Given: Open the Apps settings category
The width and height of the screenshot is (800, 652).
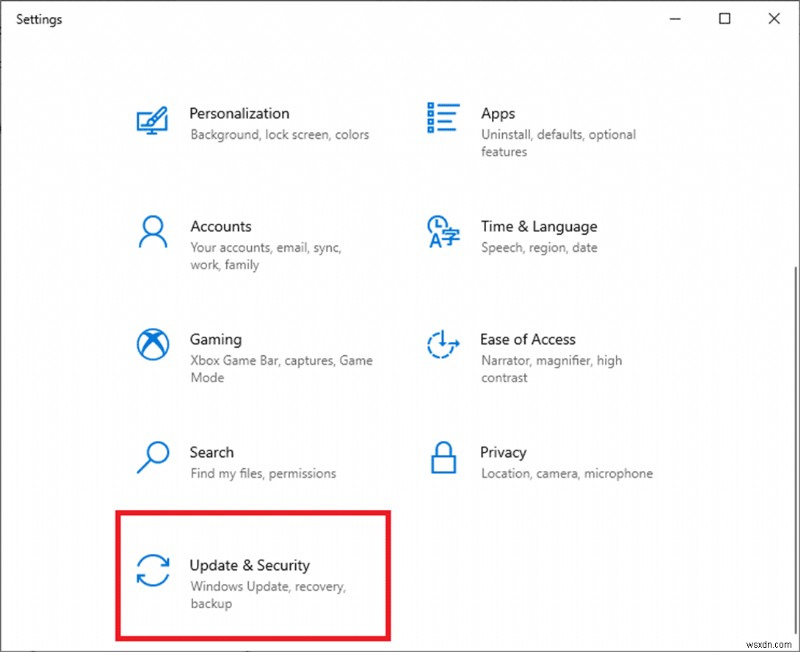Looking at the screenshot, I should click(498, 114).
